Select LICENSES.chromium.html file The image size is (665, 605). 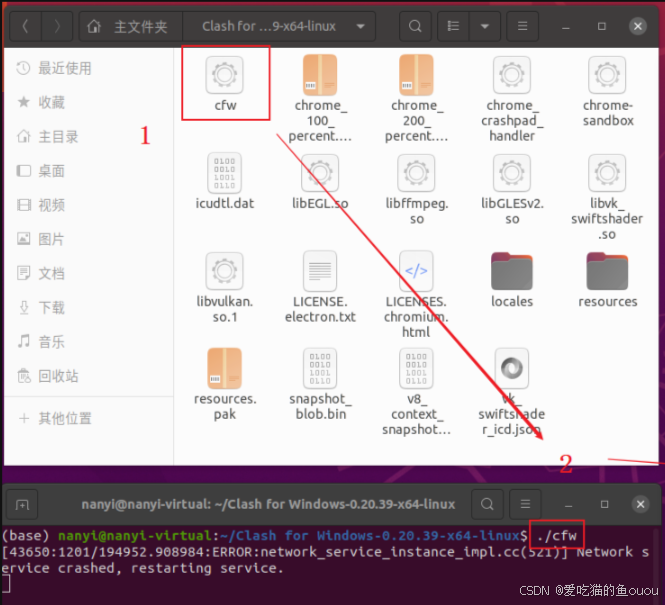pyautogui.click(x=416, y=295)
